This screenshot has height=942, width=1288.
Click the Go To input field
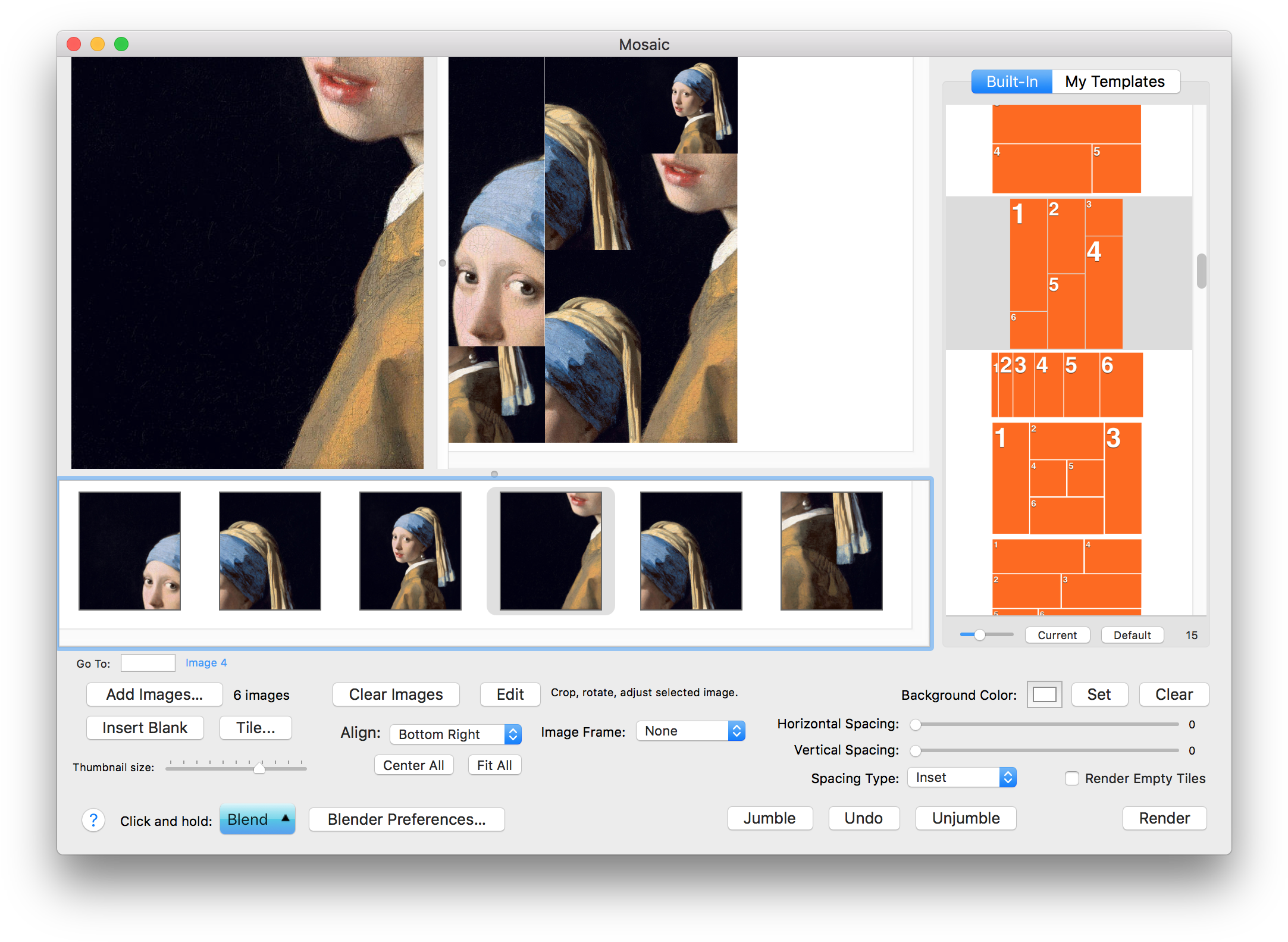coord(148,663)
